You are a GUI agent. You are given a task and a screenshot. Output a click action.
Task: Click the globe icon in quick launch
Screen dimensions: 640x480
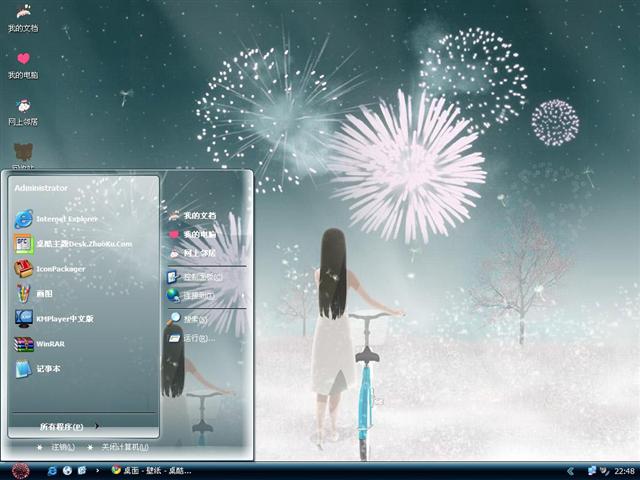tap(67, 471)
